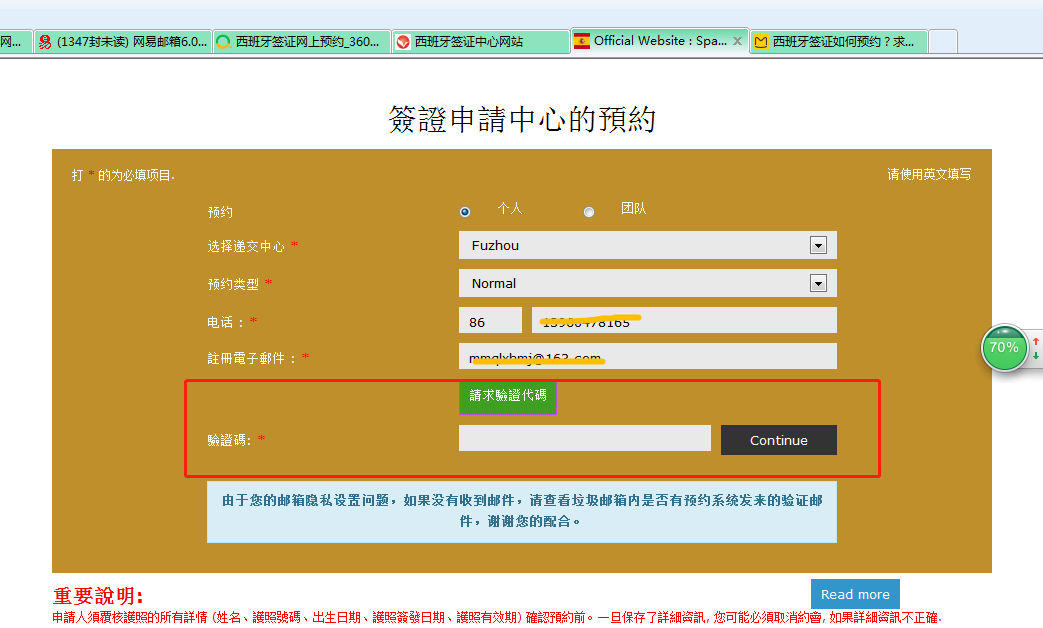Click the 驗證碼 verification code input field
Viewport: 1043px width, 628px height.
tap(584, 437)
